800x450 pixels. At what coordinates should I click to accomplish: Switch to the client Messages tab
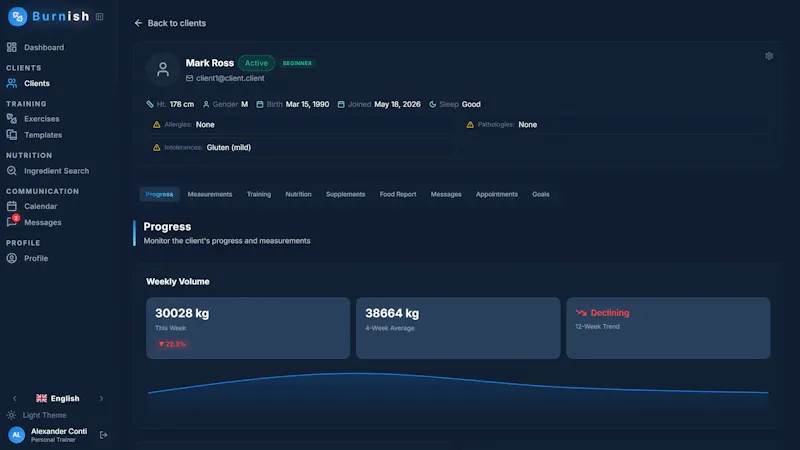click(446, 194)
